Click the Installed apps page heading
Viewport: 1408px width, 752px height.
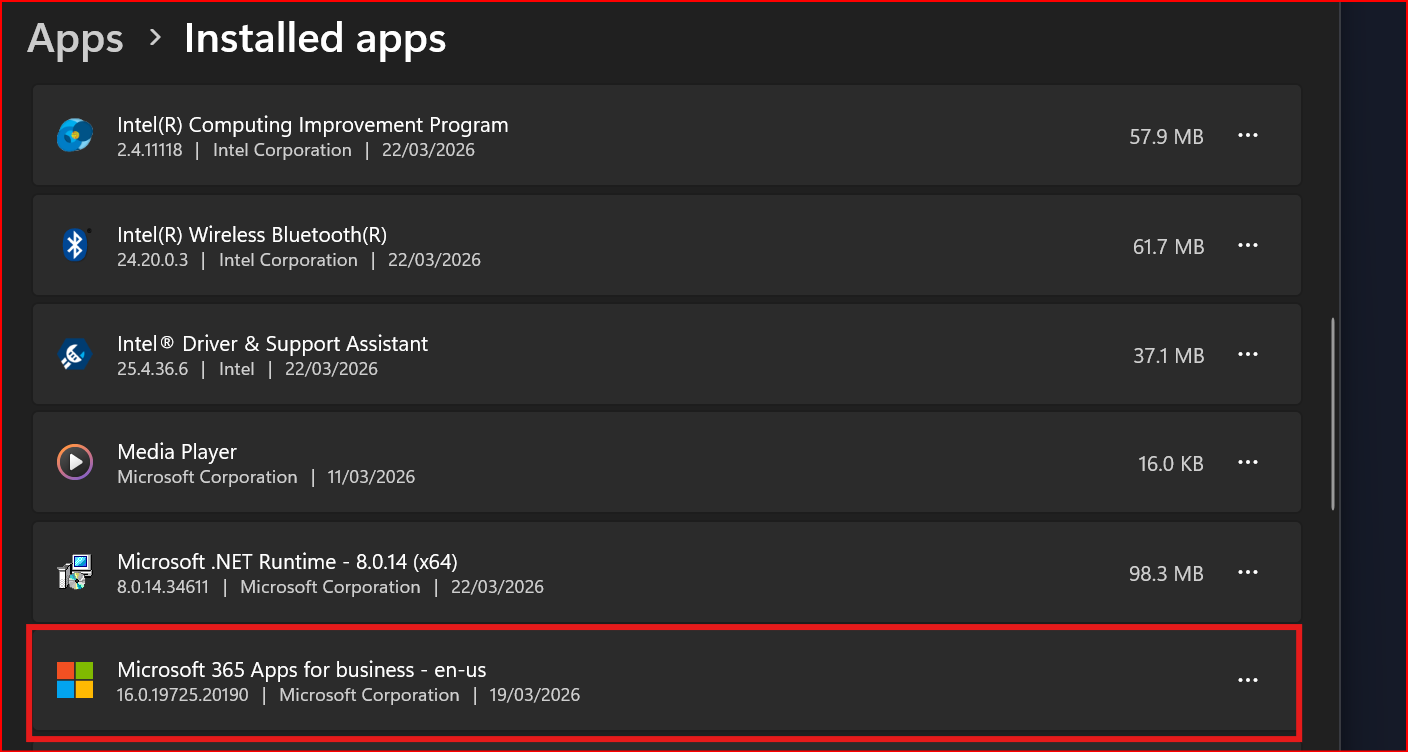[315, 39]
